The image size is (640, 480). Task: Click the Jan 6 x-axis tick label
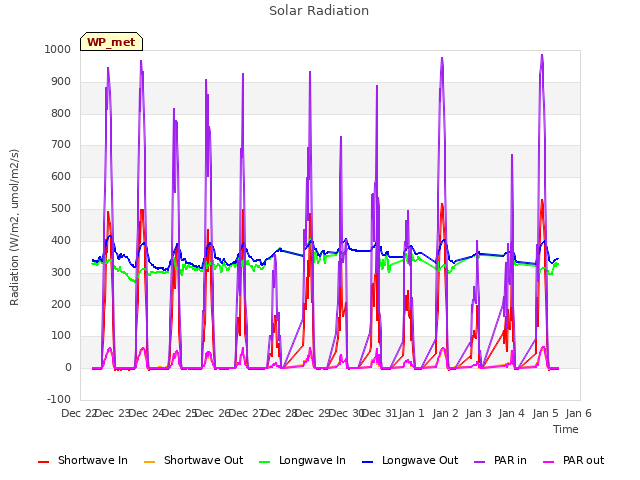pyautogui.click(x=578, y=413)
